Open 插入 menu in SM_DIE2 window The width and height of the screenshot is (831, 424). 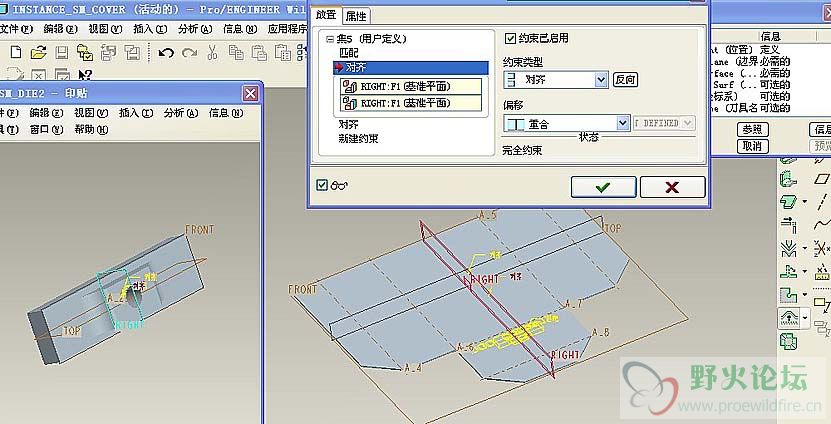[x=136, y=112]
